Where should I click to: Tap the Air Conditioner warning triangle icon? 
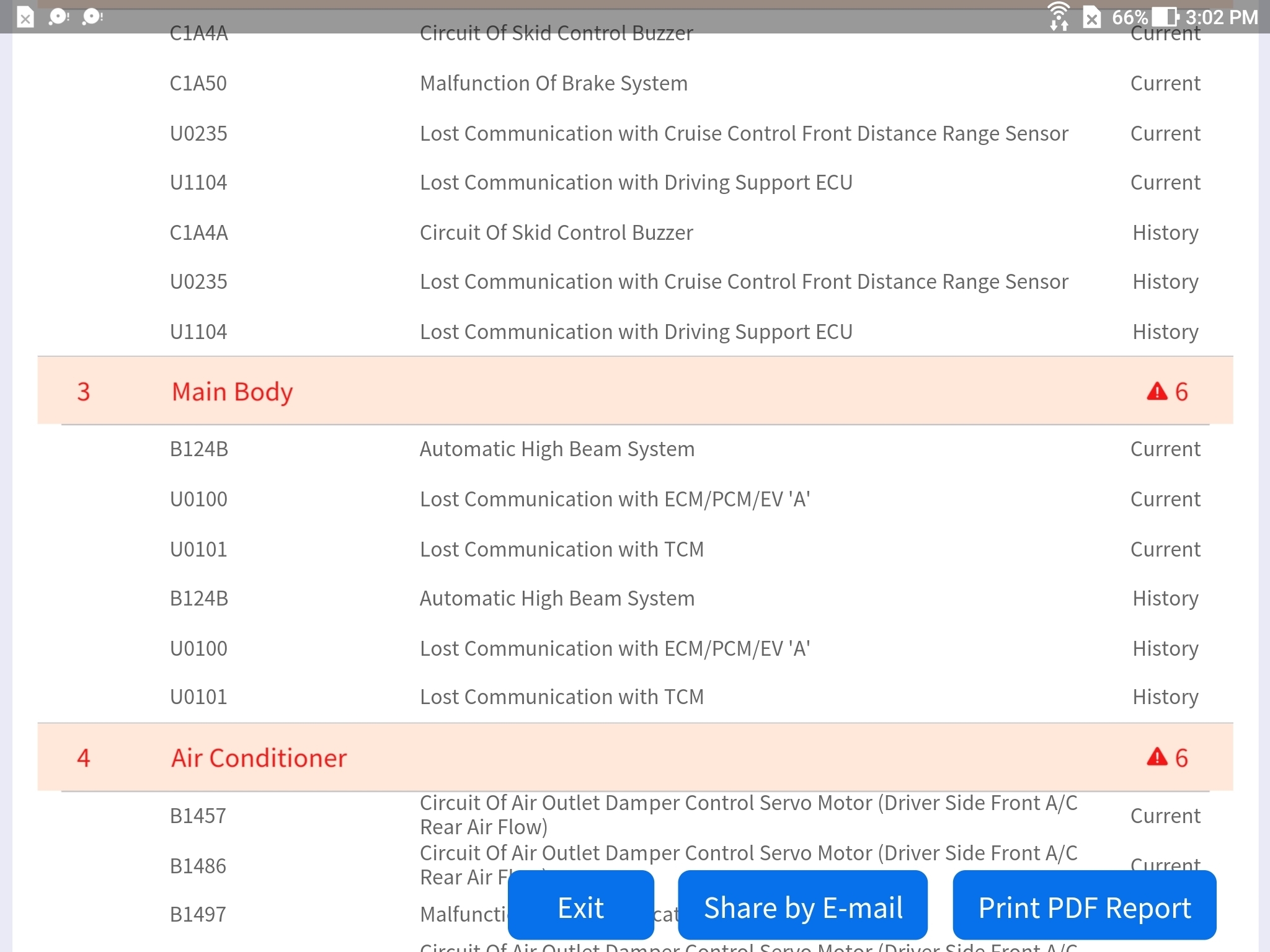tap(1157, 757)
